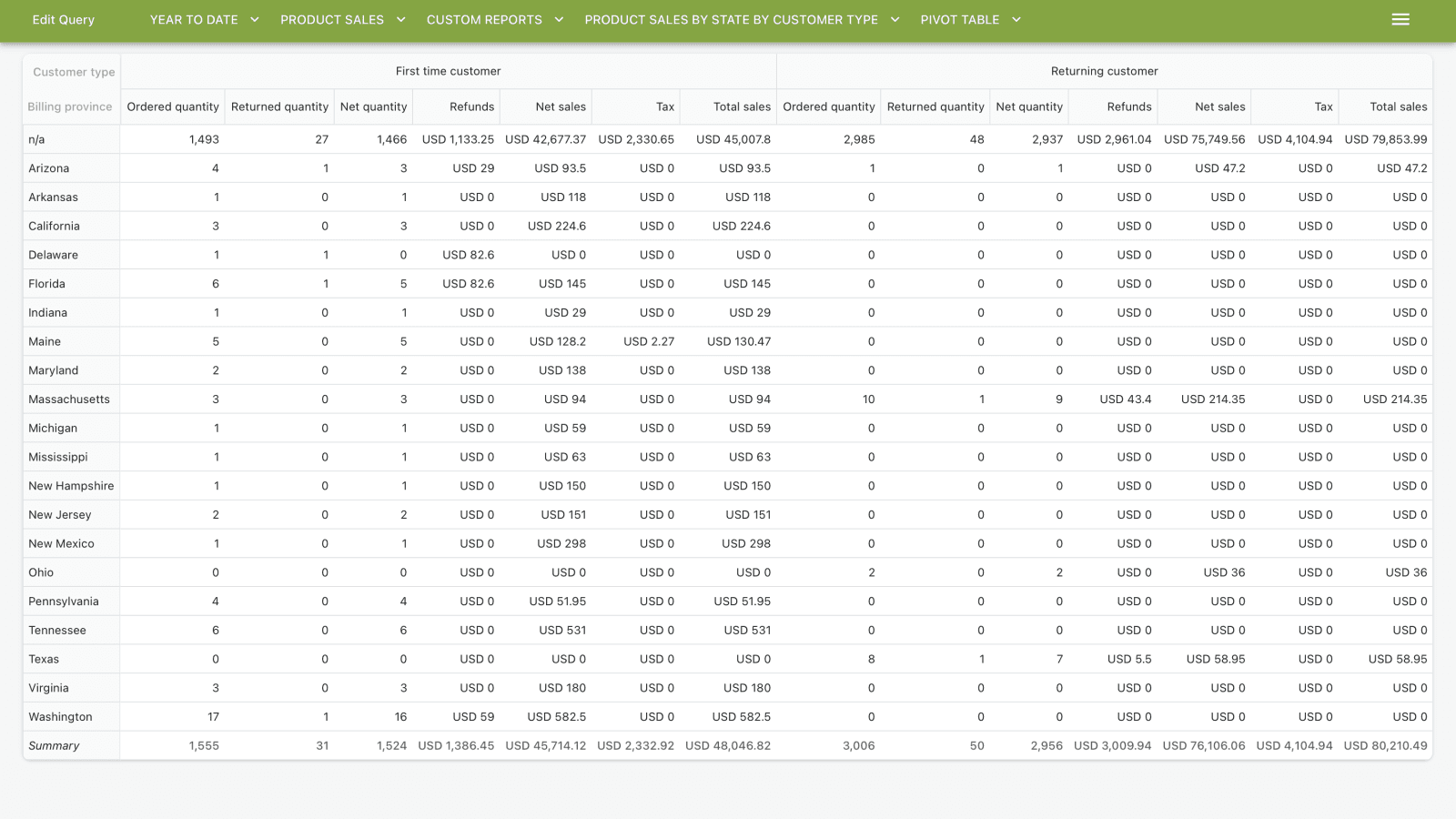This screenshot has width=1456, height=819.
Task: Select the Washington row label
Action: 60,717
